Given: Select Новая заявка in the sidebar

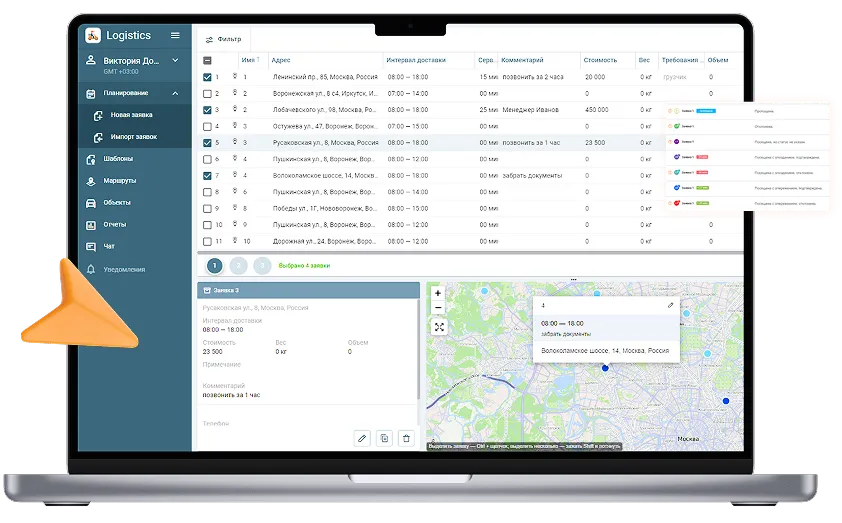Looking at the screenshot, I should tap(132, 115).
